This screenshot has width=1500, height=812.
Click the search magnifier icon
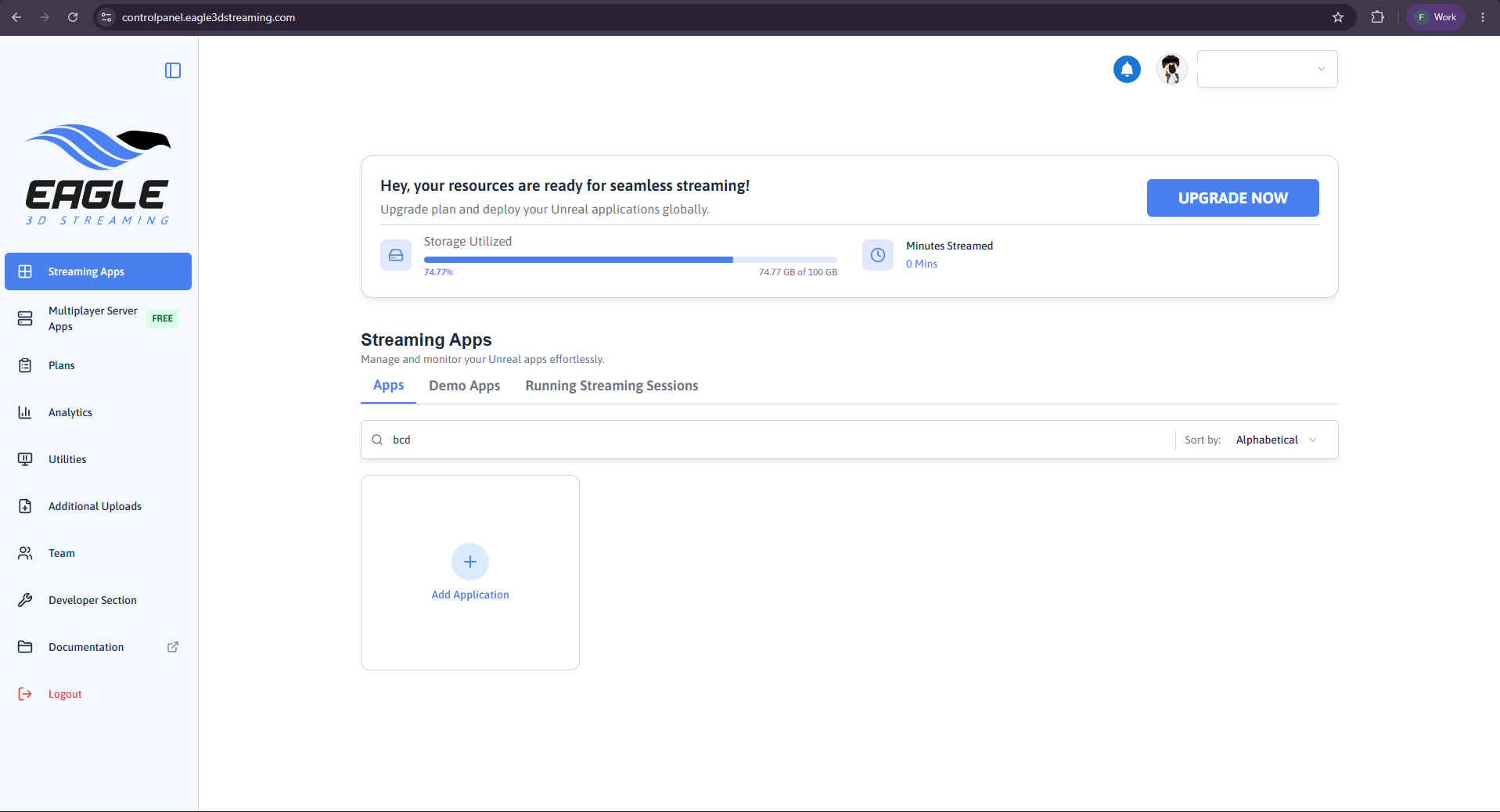click(x=377, y=440)
